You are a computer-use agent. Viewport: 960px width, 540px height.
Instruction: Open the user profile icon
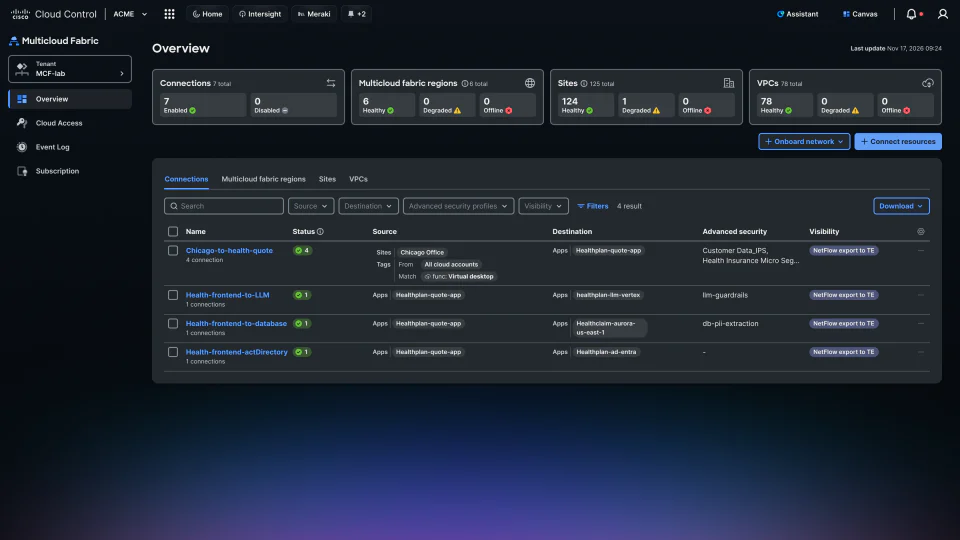pos(943,14)
